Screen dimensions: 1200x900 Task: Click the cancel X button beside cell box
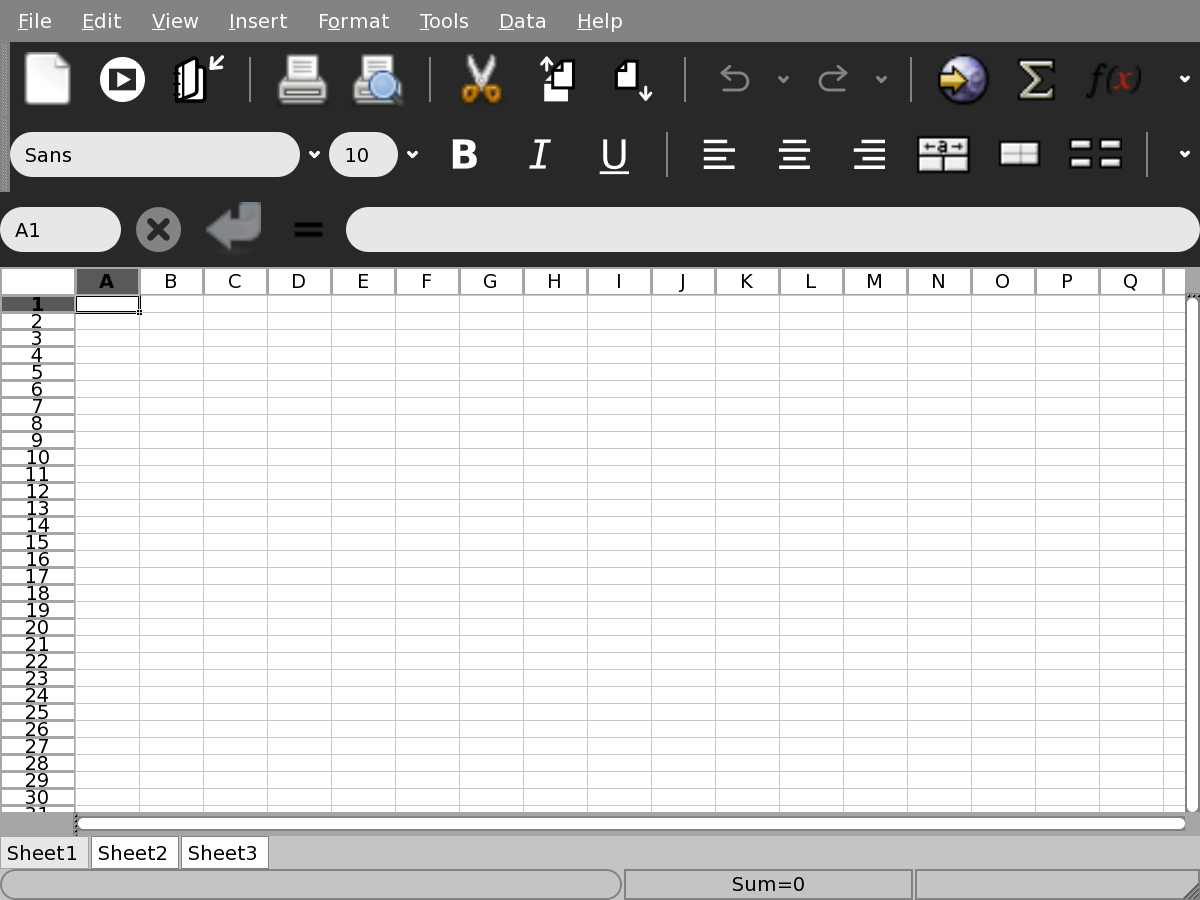click(x=158, y=230)
